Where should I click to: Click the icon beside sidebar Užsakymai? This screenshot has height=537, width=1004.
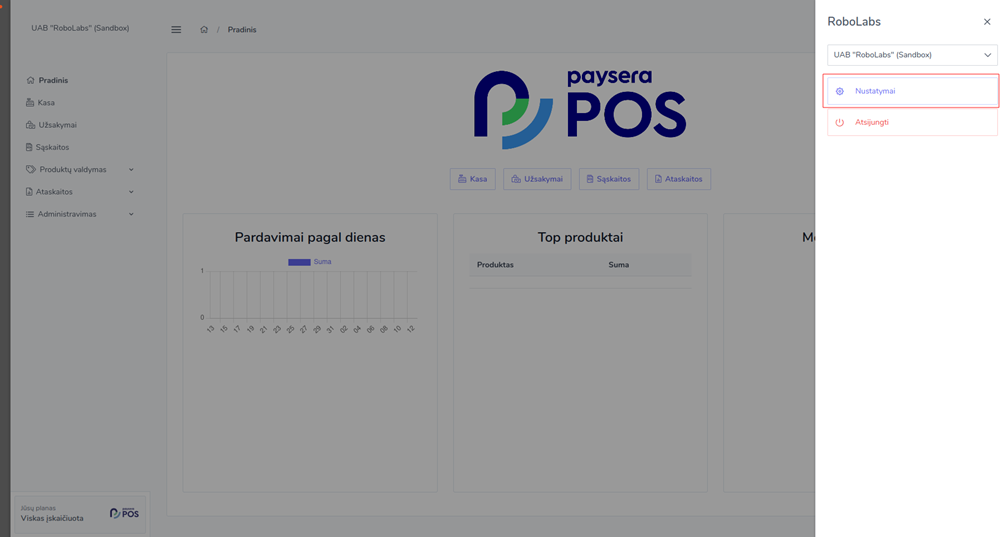(30, 125)
